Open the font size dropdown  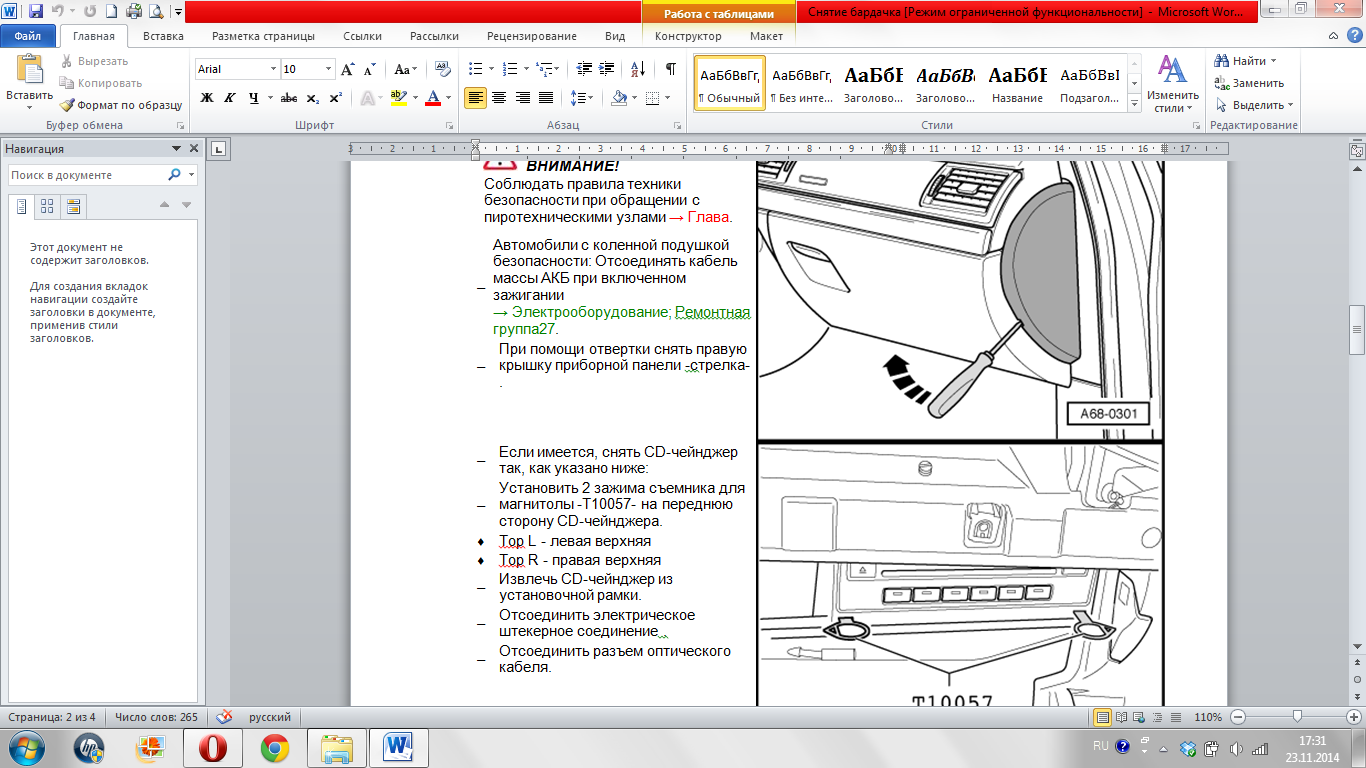tap(328, 69)
